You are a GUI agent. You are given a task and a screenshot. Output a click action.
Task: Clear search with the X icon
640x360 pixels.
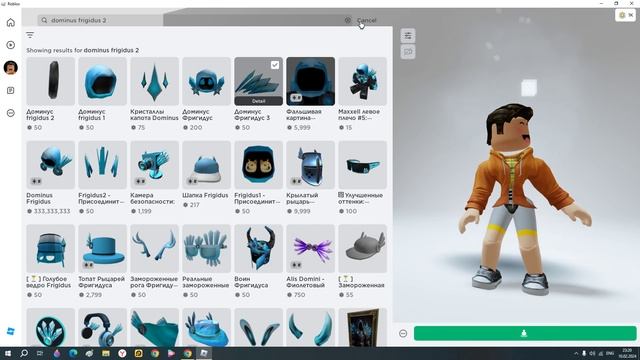348,20
